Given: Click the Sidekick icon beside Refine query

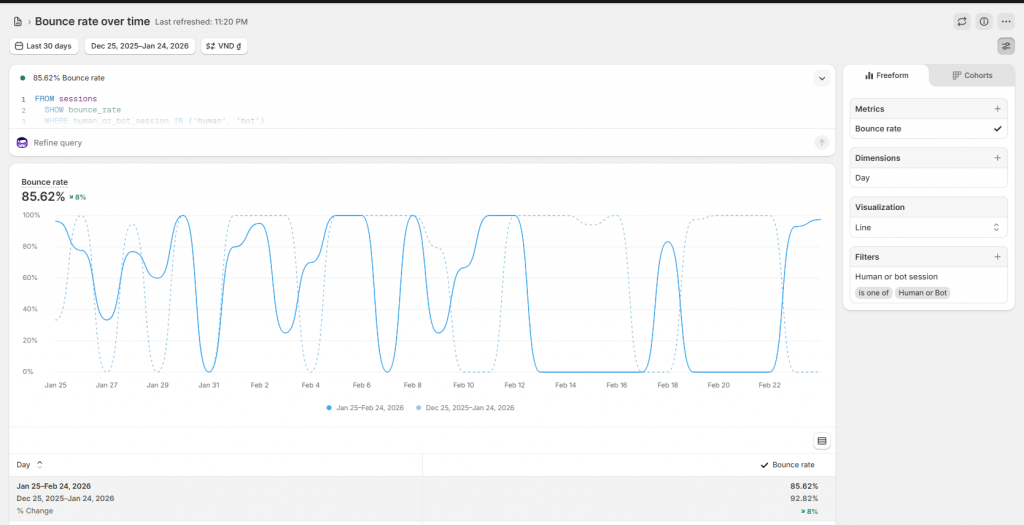Looking at the screenshot, I should 22,142.
